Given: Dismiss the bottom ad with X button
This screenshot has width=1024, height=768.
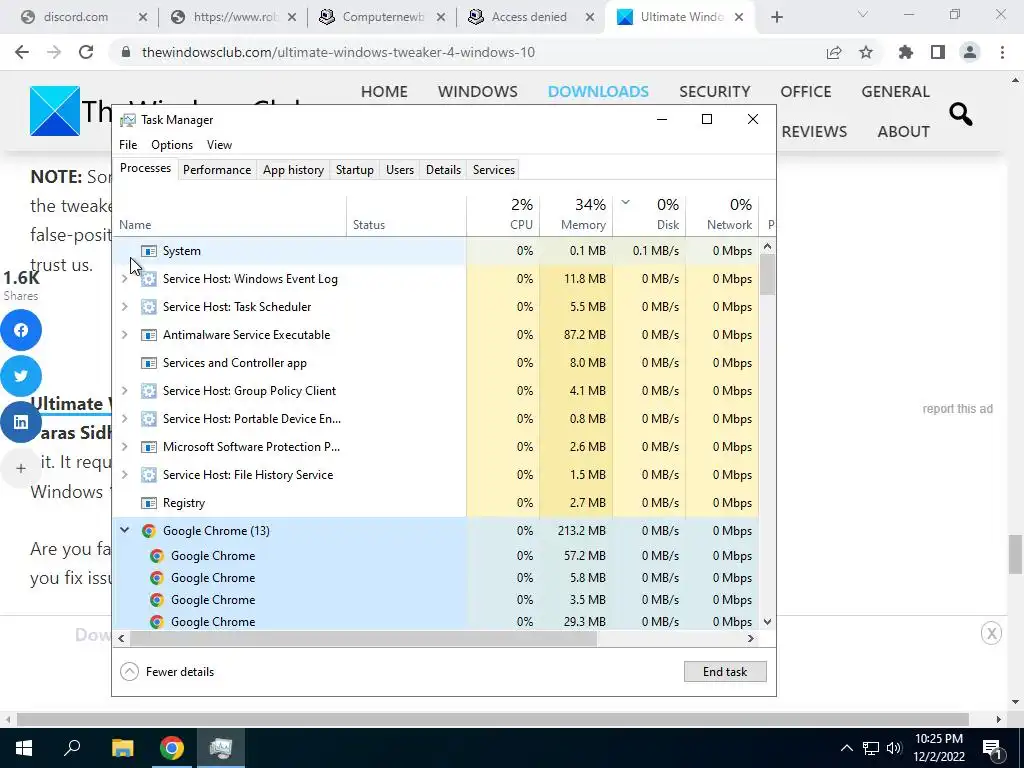Looking at the screenshot, I should point(991,633).
